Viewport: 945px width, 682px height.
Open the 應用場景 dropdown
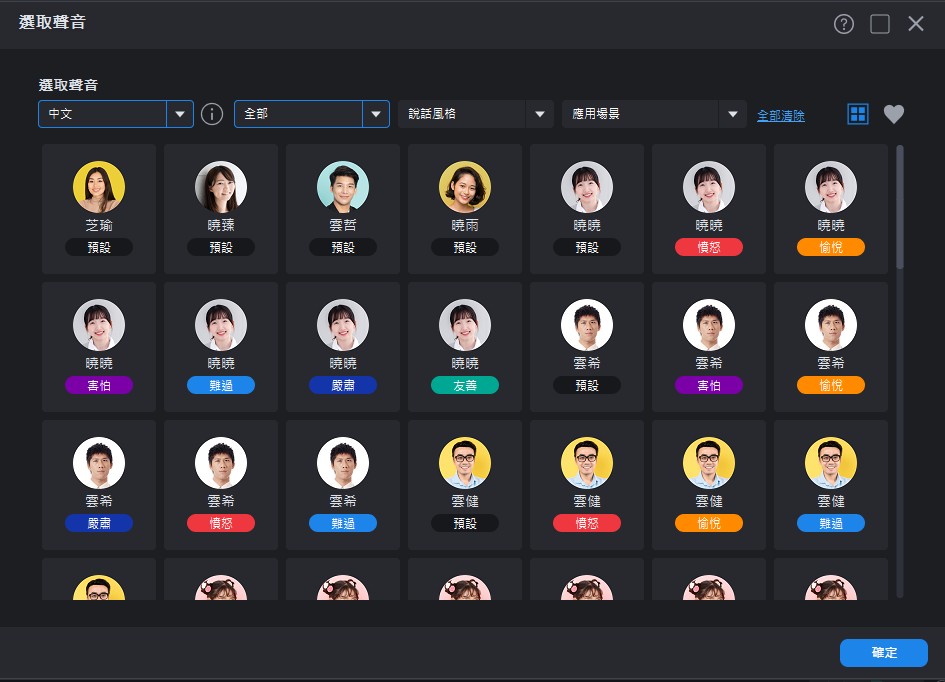pyautogui.click(x=655, y=114)
